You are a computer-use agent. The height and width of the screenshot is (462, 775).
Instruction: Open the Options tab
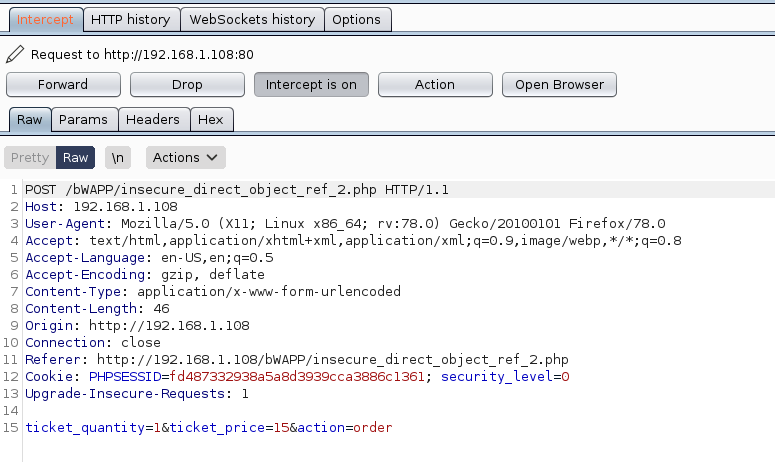(356, 19)
